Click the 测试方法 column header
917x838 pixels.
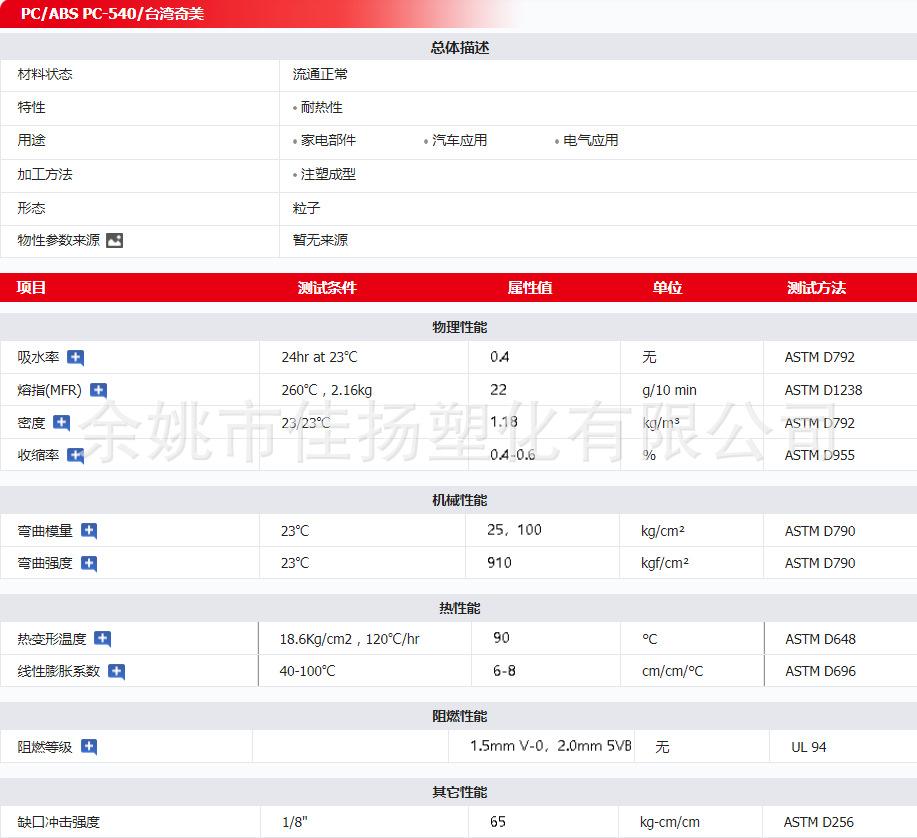point(816,287)
